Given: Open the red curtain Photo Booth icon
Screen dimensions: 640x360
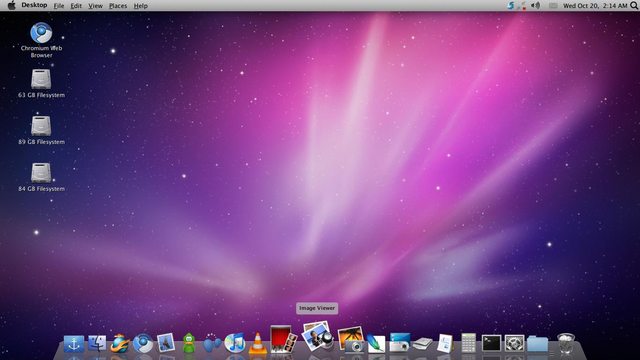Looking at the screenshot, I should point(283,339).
